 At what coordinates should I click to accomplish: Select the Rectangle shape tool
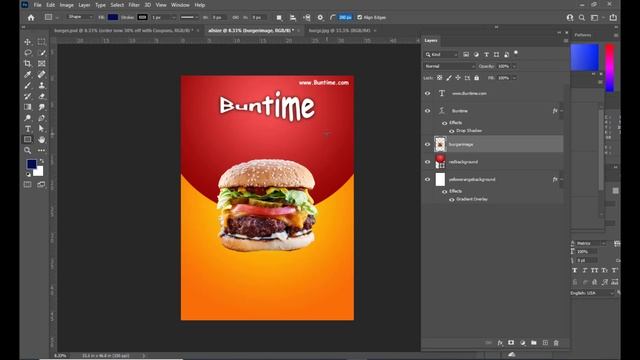[27, 140]
